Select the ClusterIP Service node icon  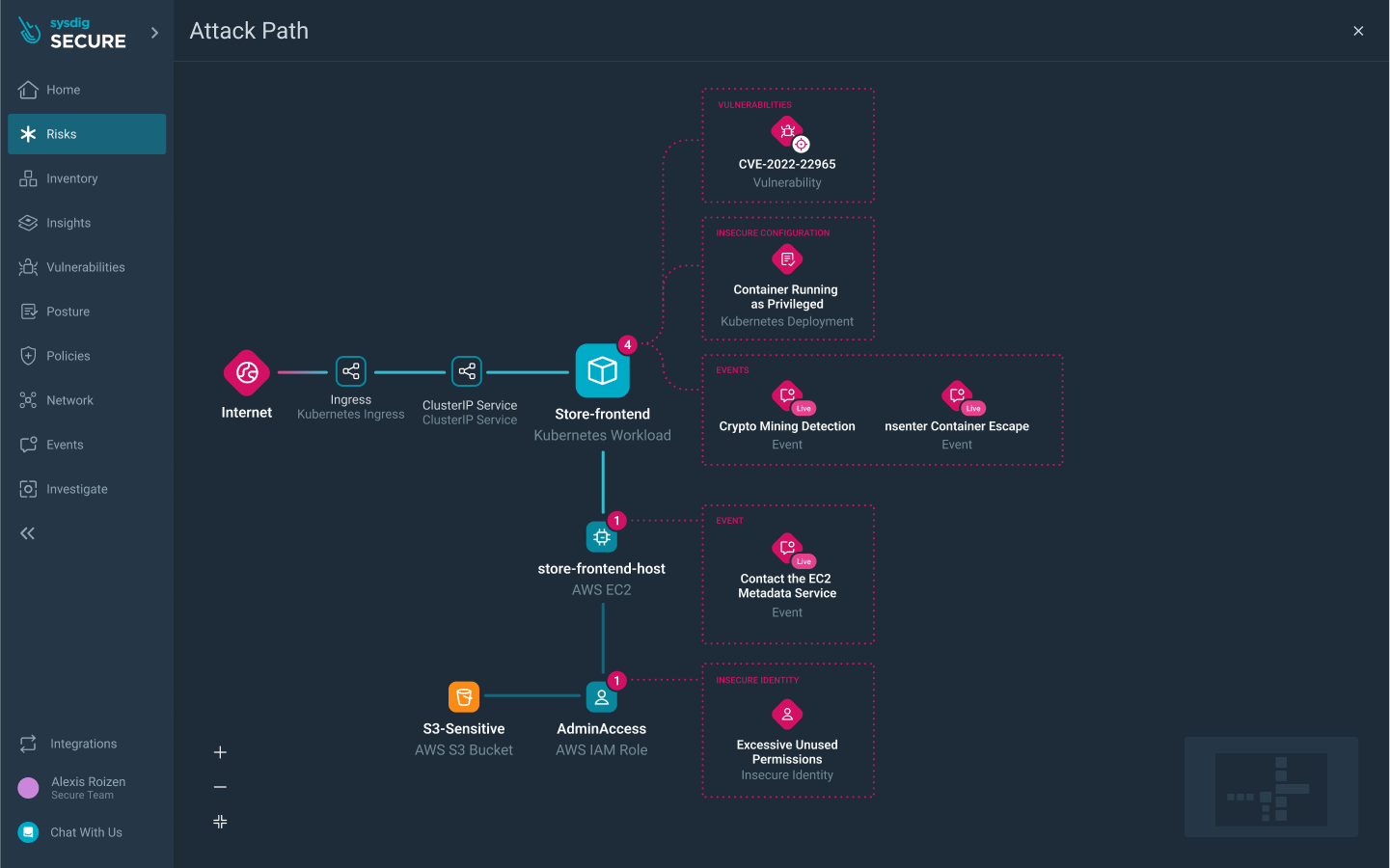pos(467,371)
